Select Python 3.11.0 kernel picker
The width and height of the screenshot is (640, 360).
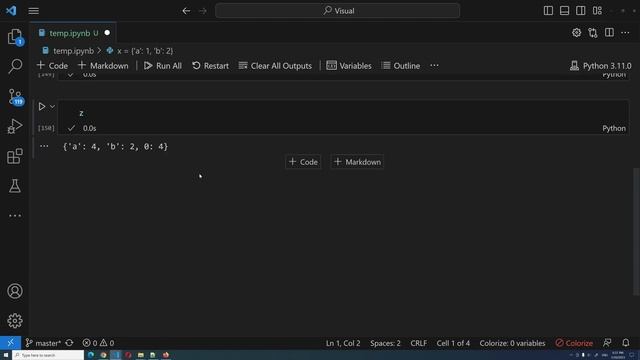pos(601,66)
